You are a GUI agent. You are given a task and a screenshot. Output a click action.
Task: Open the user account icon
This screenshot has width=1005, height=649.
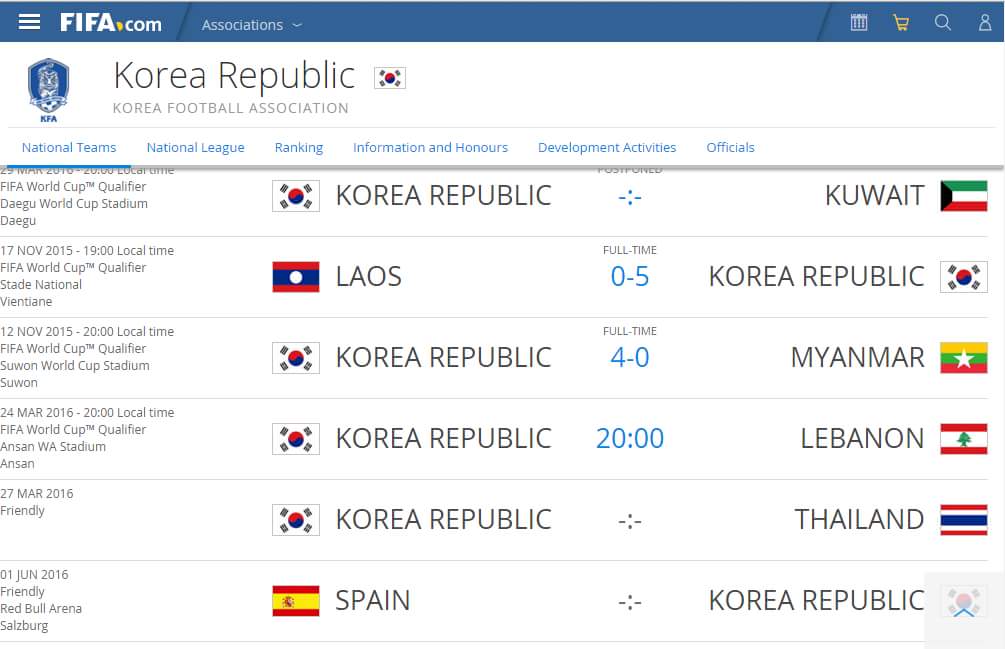click(985, 22)
